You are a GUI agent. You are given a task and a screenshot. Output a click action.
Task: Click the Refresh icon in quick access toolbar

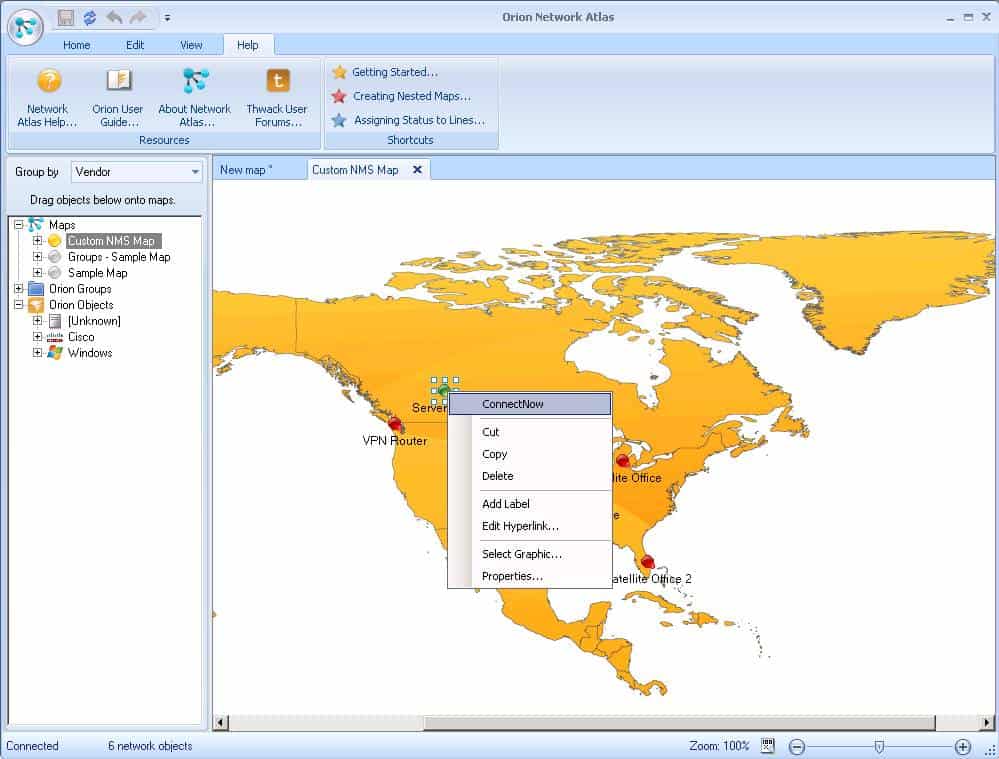90,17
